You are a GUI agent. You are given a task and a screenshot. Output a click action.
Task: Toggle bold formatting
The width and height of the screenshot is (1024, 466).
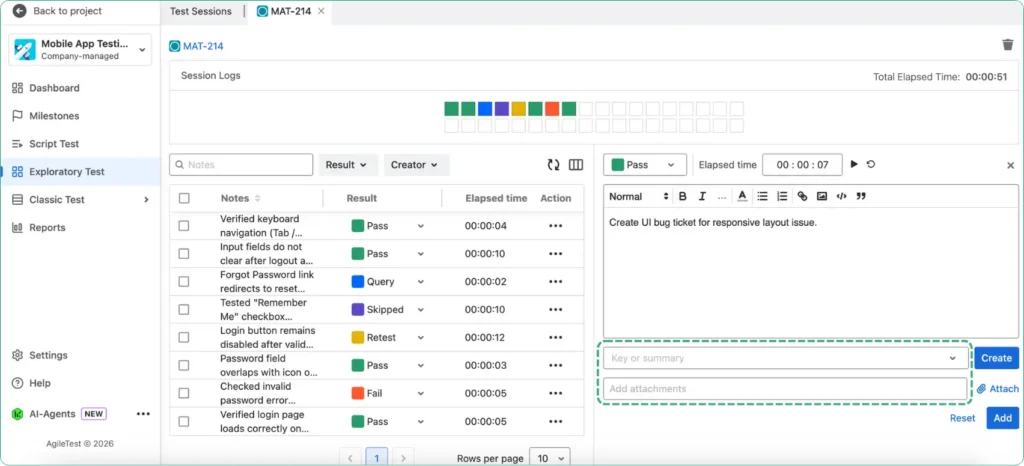[682, 196]
